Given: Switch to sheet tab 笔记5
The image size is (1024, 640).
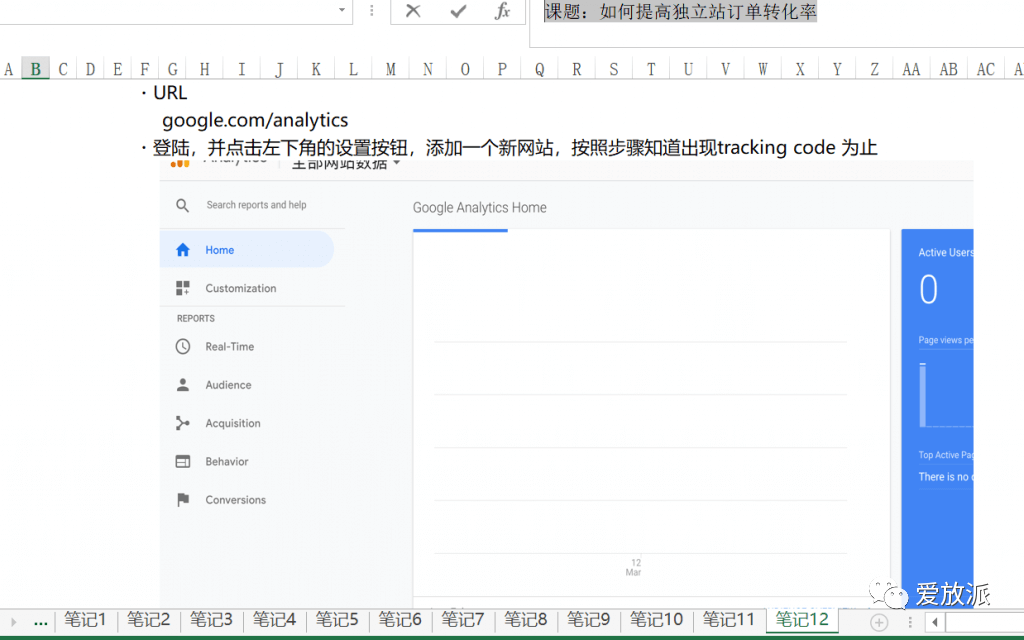Looking at the screenshot, I should pos(337,619).
